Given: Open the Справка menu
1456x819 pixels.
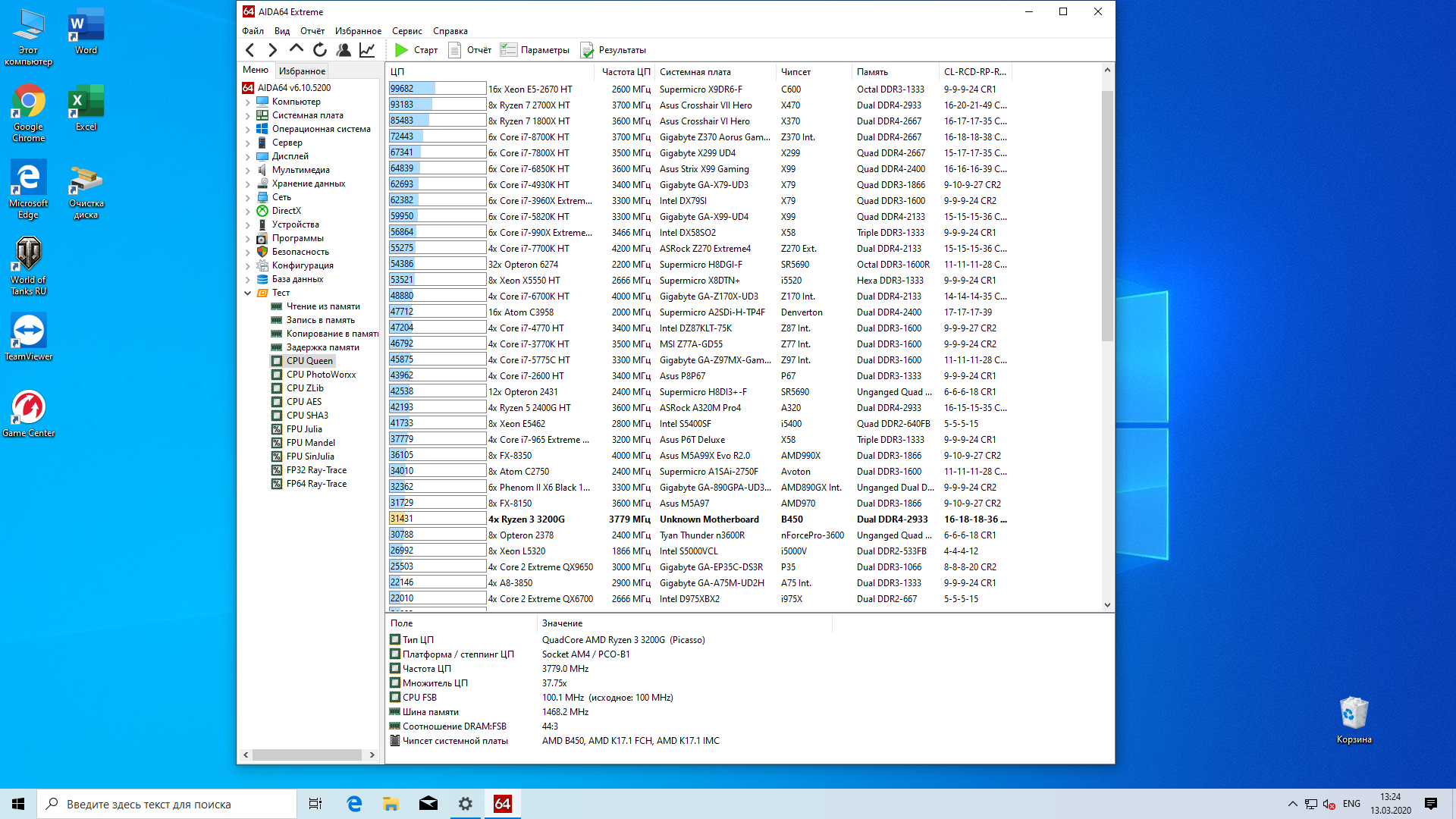Looking at the screenshot, I should (450, 31).
